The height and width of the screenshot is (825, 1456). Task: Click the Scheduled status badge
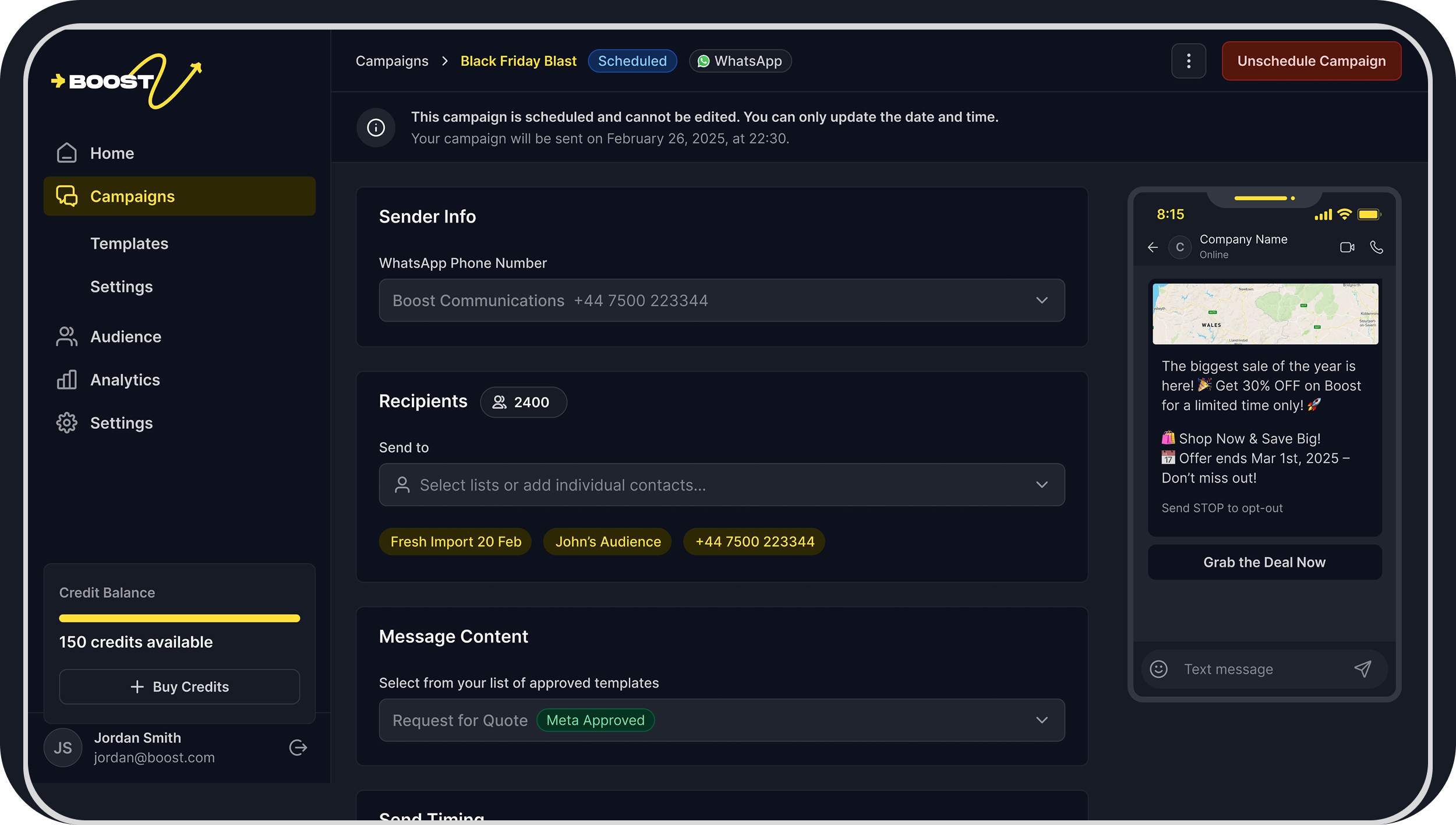[x=632, y=61]
